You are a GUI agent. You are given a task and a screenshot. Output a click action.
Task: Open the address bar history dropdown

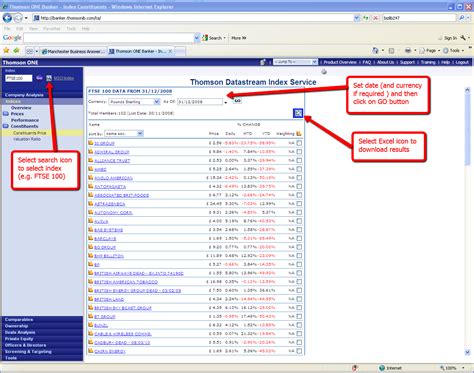[357, 18]
